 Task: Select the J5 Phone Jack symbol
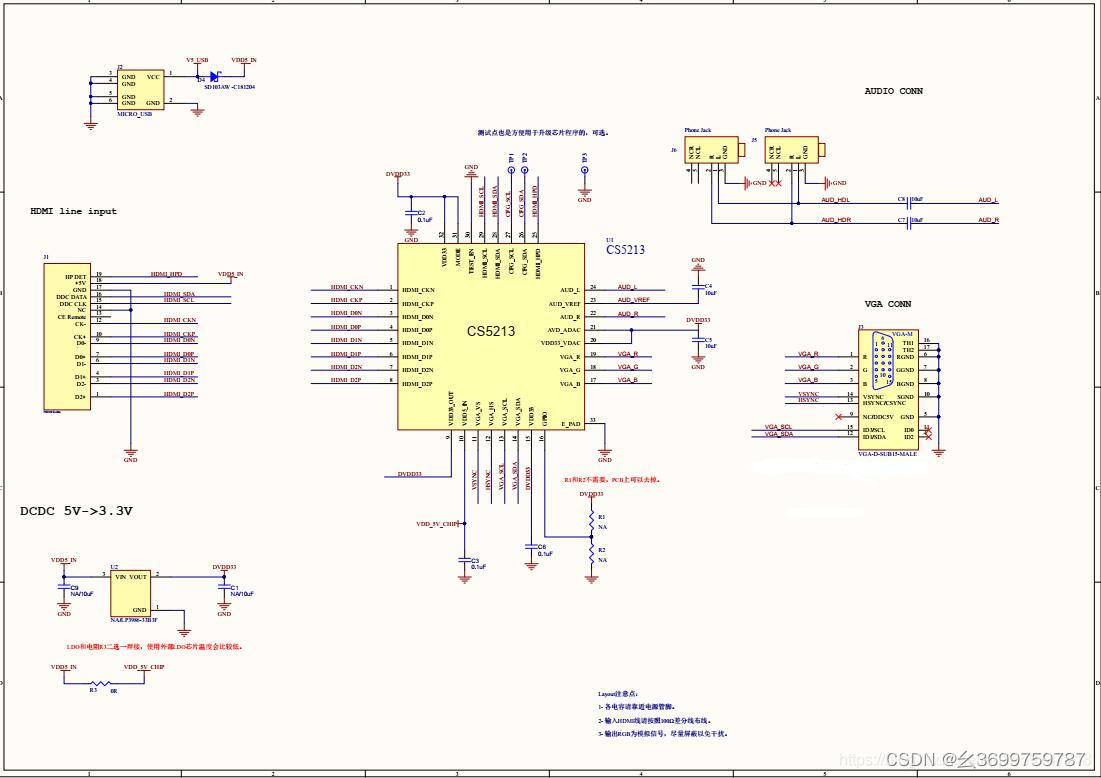(x=794, y=150)
